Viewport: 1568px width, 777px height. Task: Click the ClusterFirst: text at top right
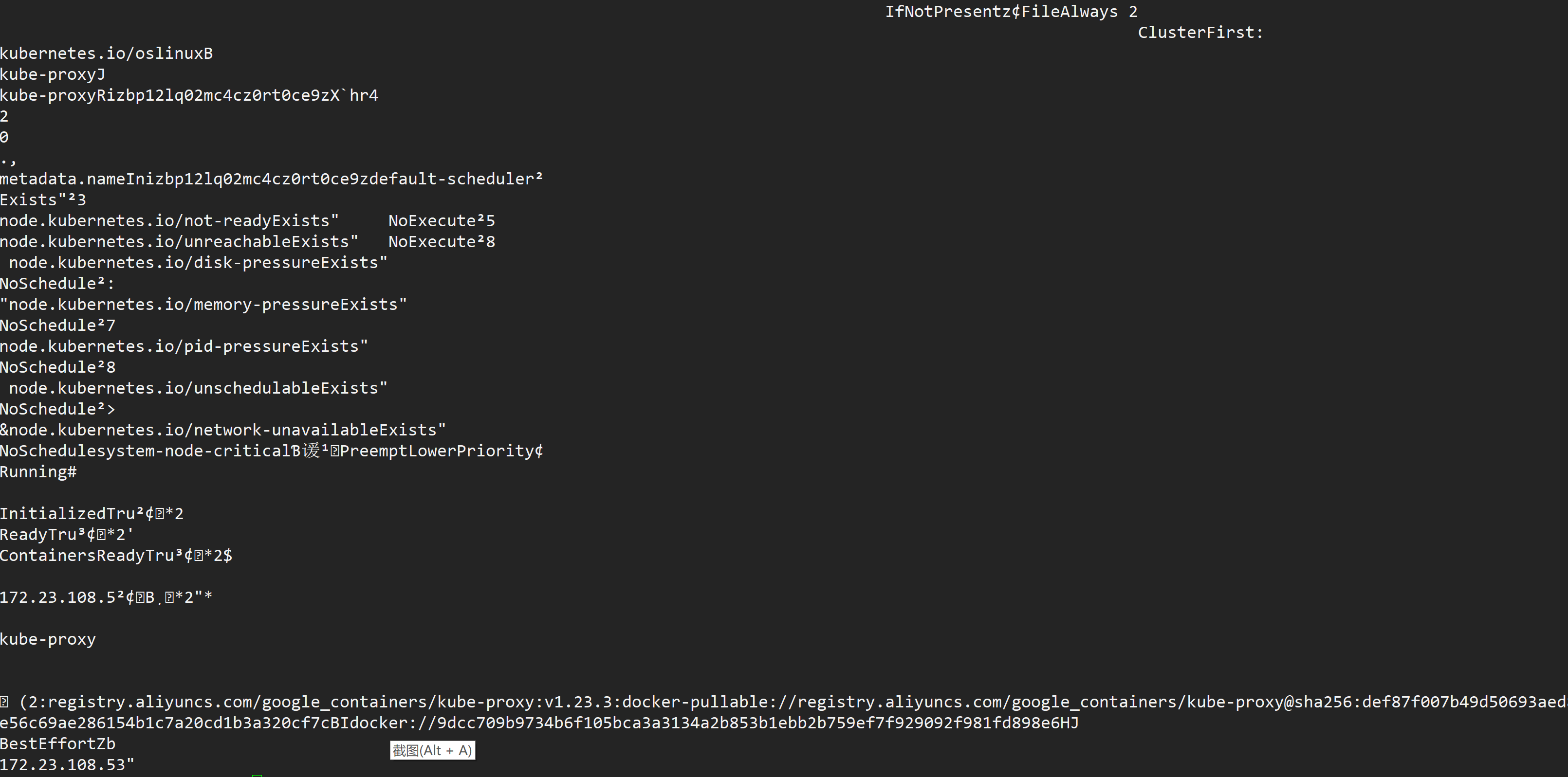(1200, 33)
